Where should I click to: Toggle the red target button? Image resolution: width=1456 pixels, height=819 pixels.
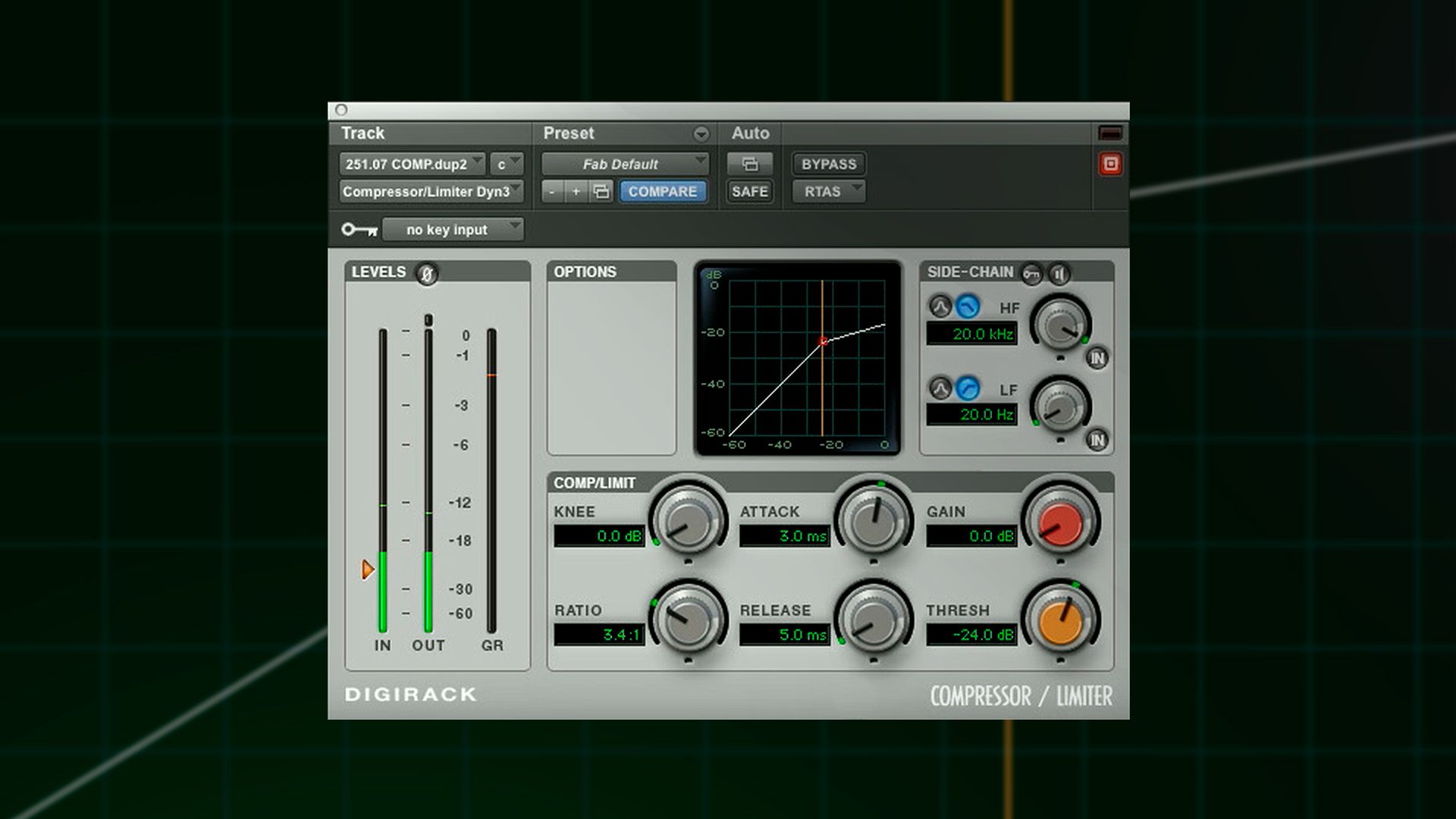click(1110, 164)
